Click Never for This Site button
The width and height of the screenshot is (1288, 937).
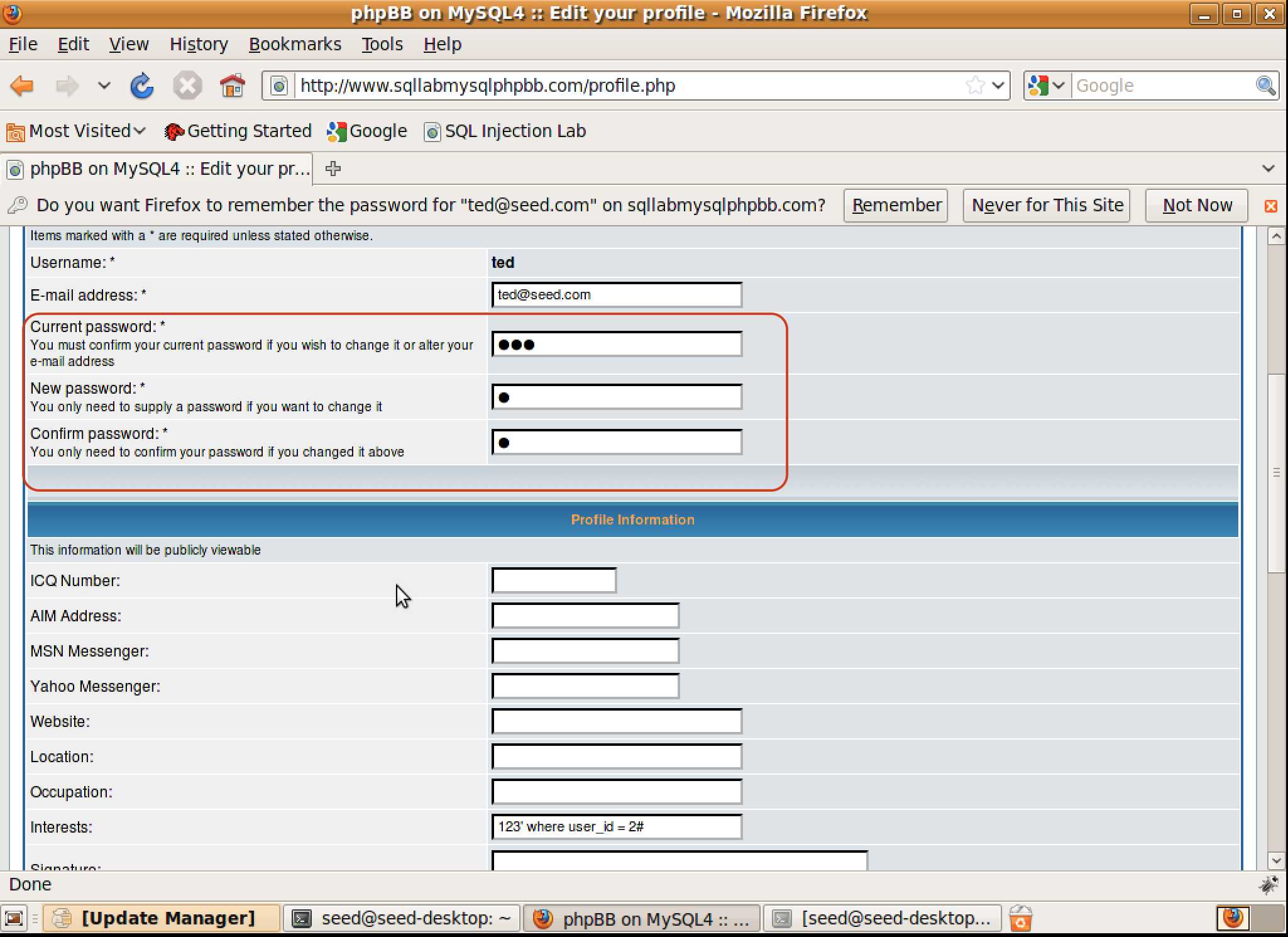[x=1047, y=206]
